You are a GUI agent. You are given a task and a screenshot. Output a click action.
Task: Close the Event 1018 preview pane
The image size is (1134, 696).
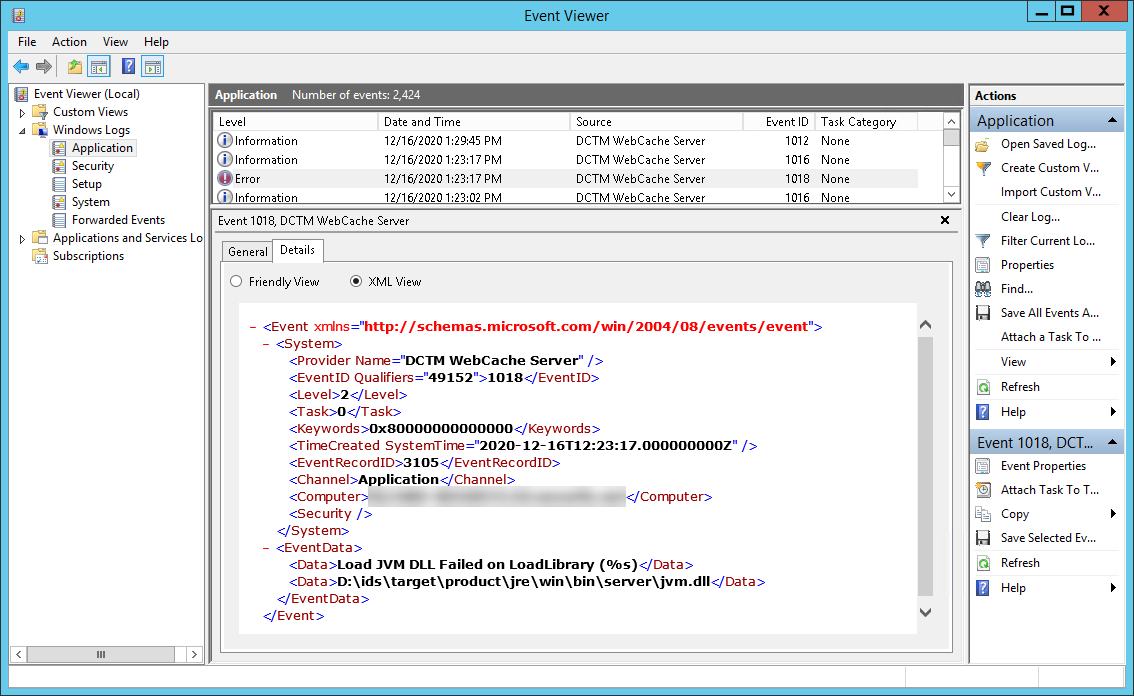(945, 220)
